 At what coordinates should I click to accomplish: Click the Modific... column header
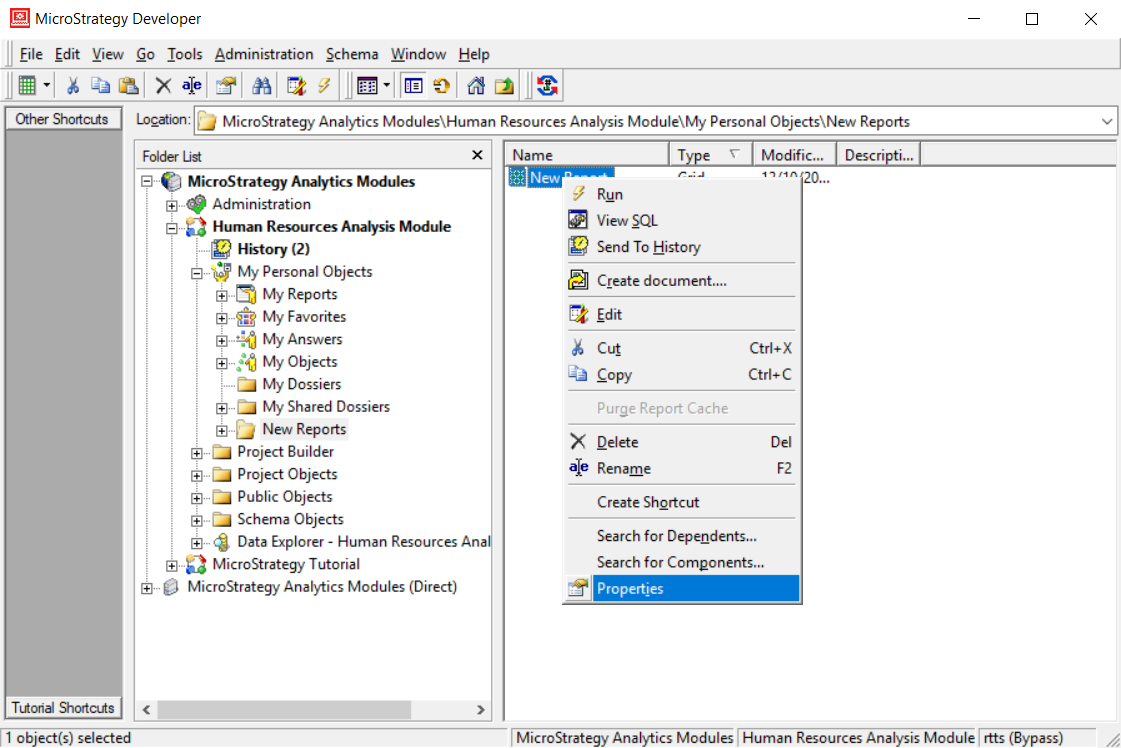pos(794,155)
